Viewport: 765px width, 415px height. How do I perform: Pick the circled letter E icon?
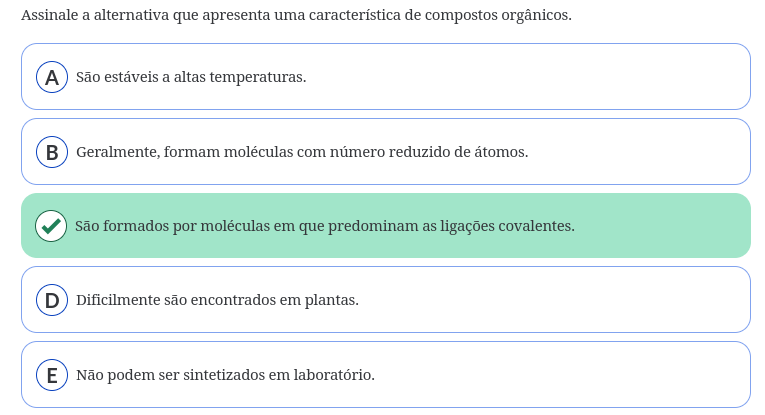tap(52, 375)
